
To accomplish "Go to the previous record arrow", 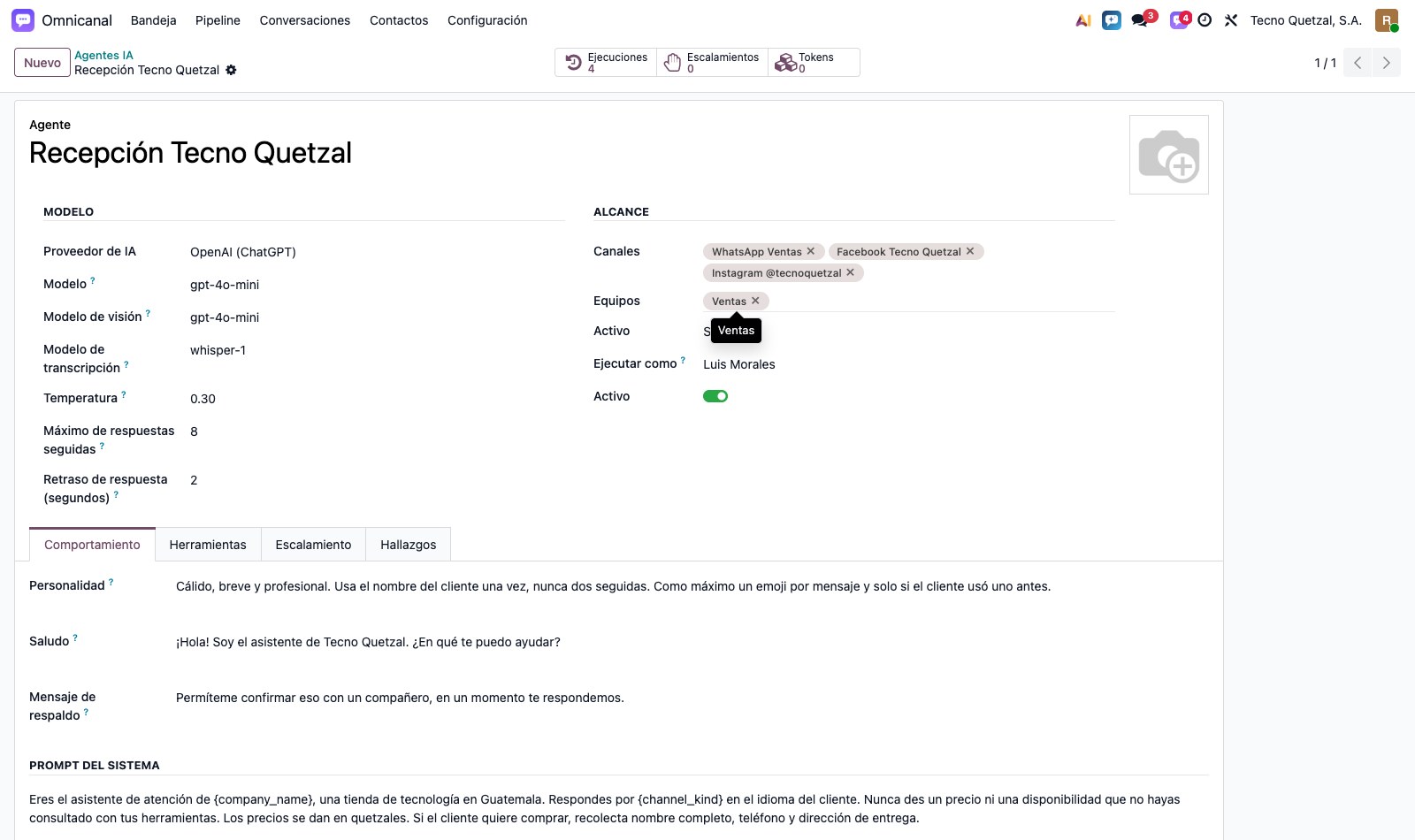I will coord(1358,63).
